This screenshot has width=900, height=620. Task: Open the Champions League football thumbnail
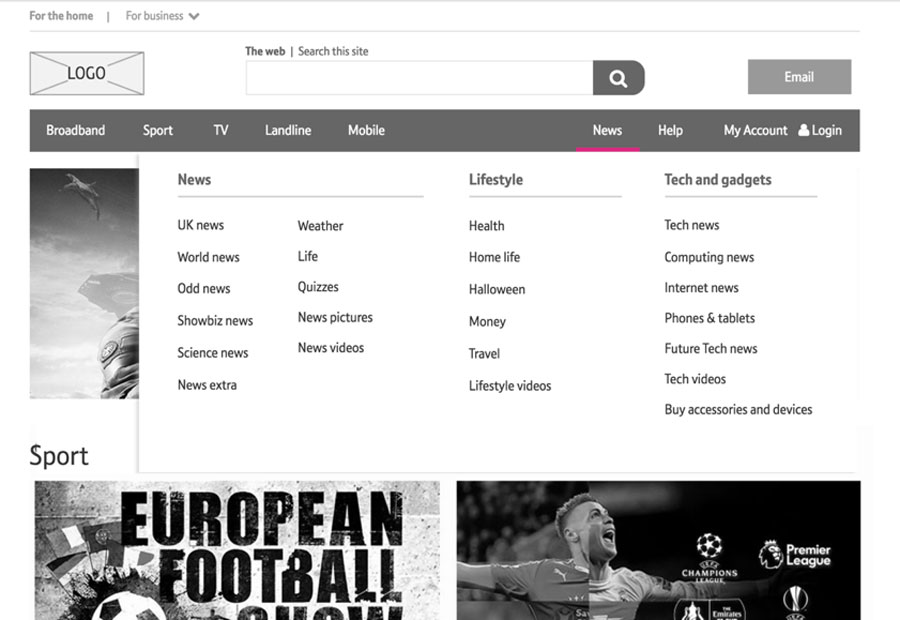(x=658, y=550)
